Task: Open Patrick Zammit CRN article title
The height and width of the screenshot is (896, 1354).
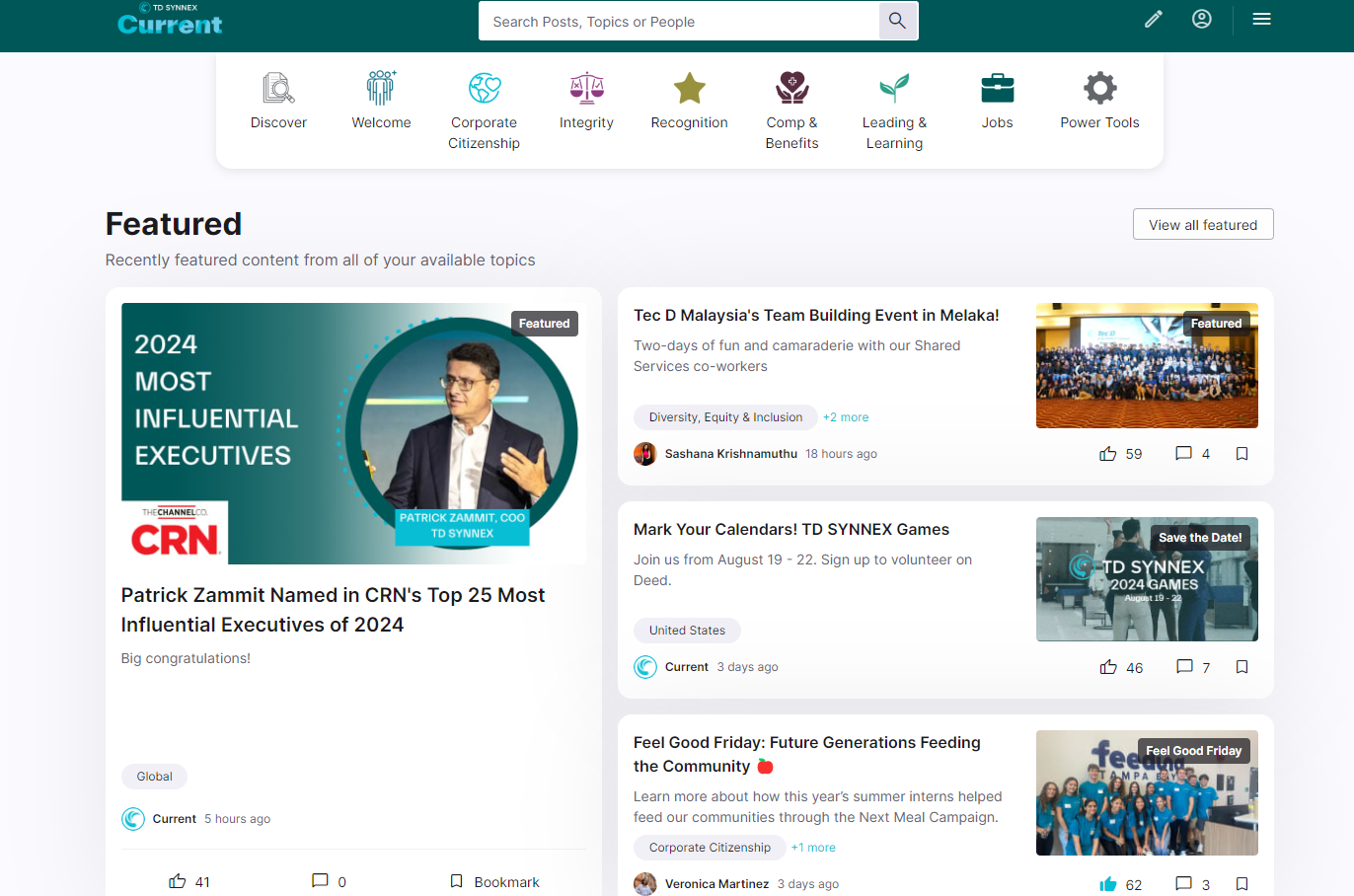Action: pyautogui.click(x=333, y=610)
